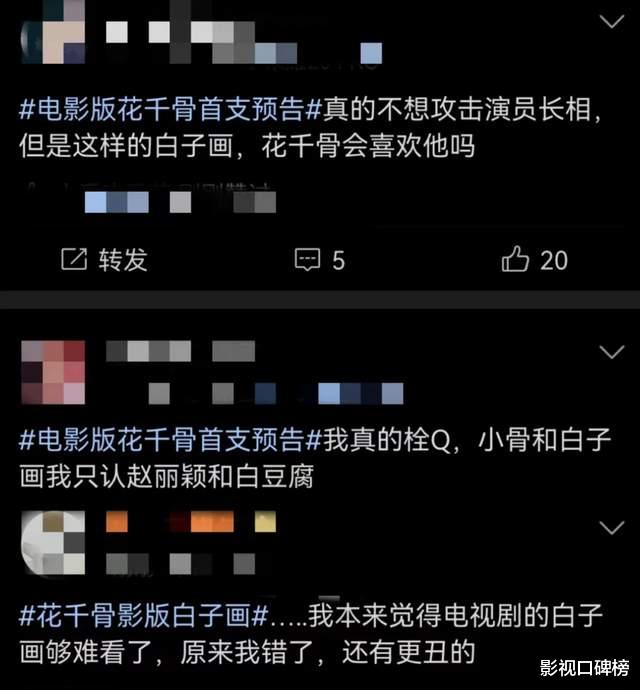Expand options chevron on the third post
640x690 pixels.
612,527
